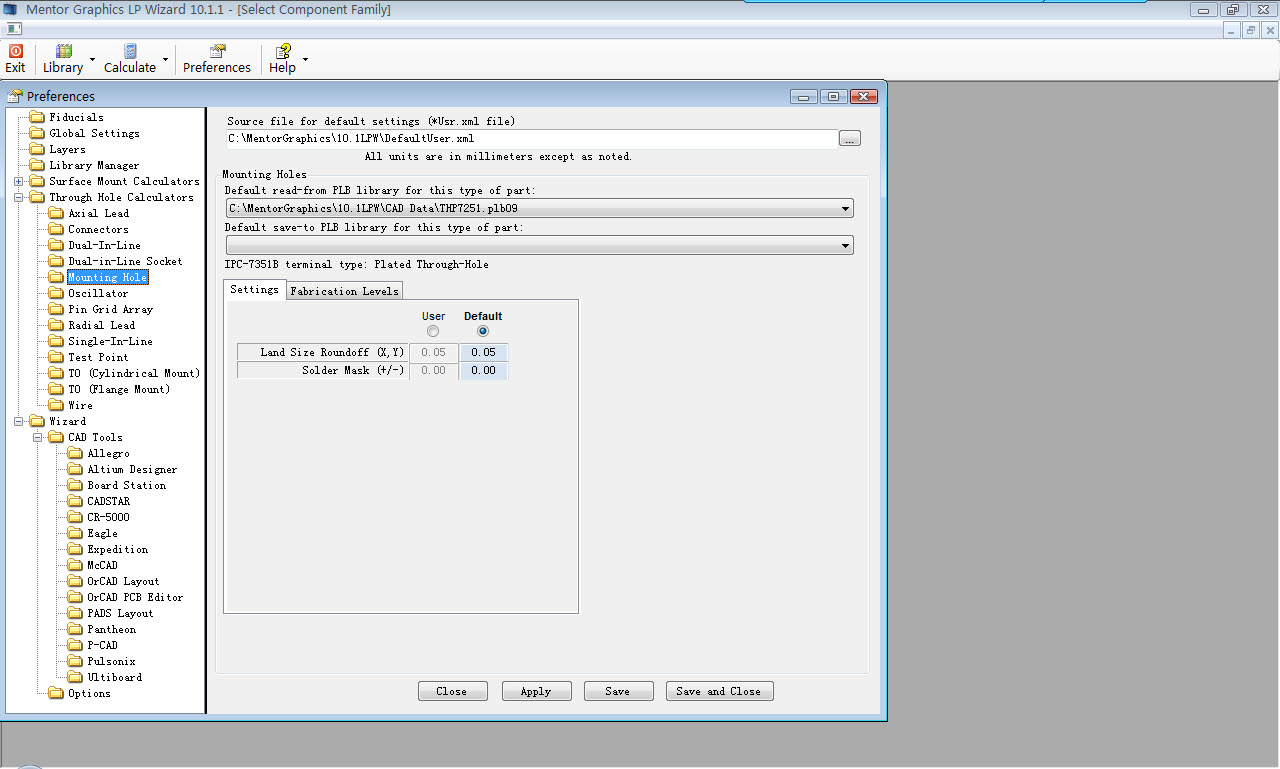Select the User radio button
Viewport: 1280px width, 769px height.
(433, 331)
